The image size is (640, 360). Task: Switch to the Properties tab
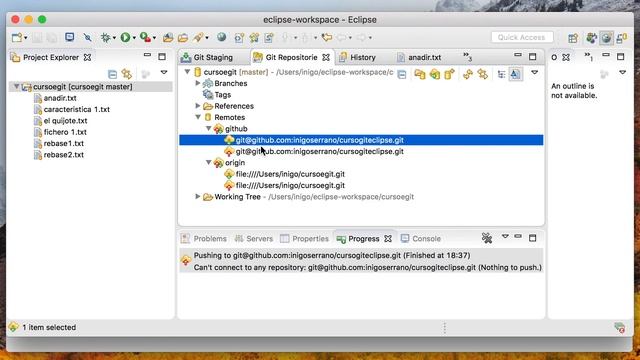(304, 239)
